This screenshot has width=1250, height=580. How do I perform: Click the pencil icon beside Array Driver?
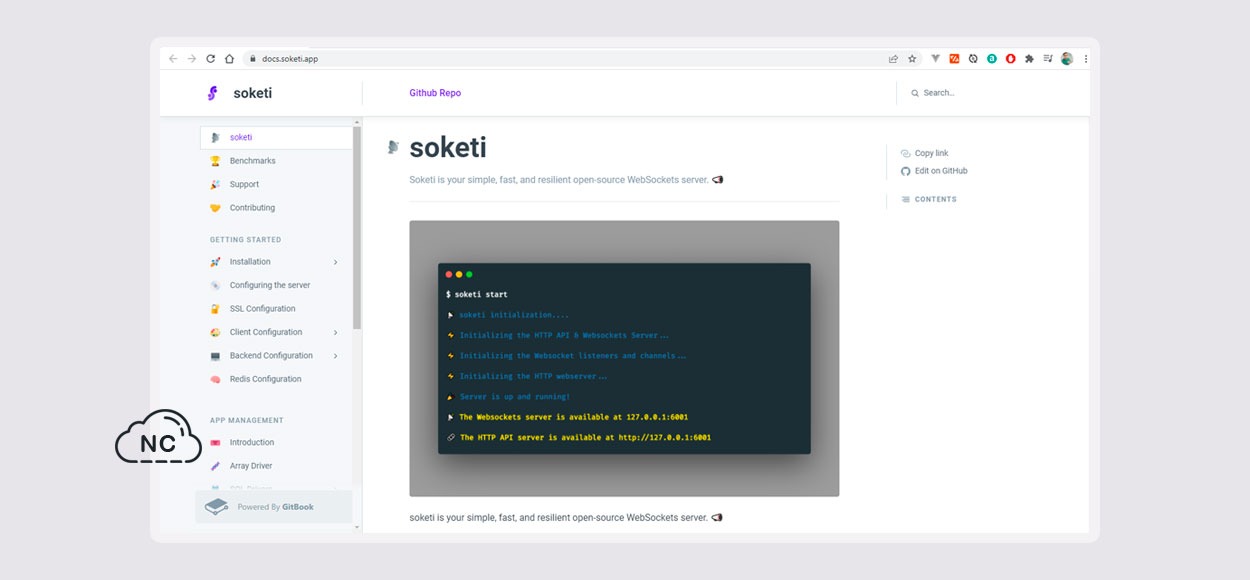215,466
